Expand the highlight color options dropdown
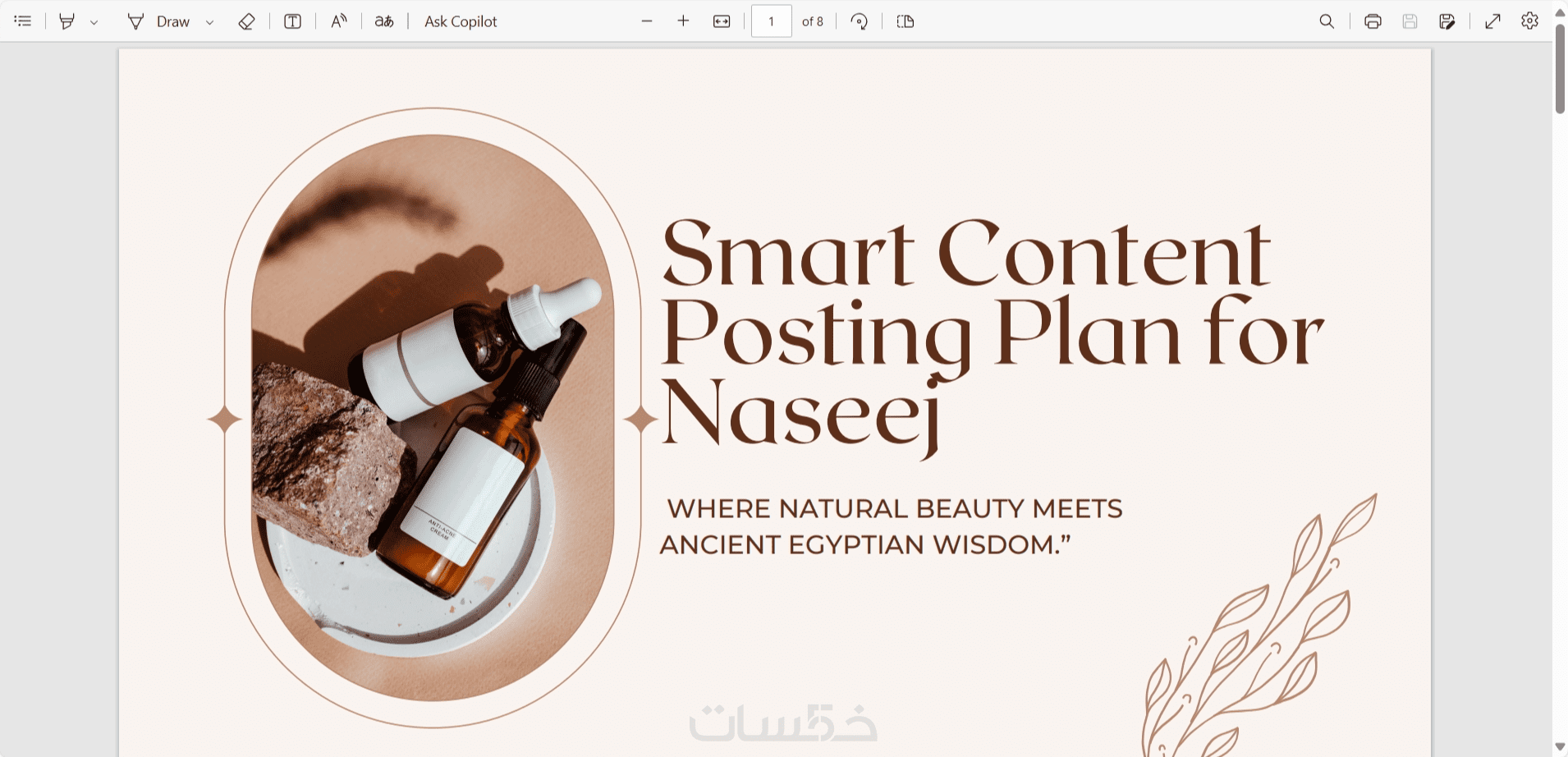This screenshot has height=757, width=1568. click(94, 22)
